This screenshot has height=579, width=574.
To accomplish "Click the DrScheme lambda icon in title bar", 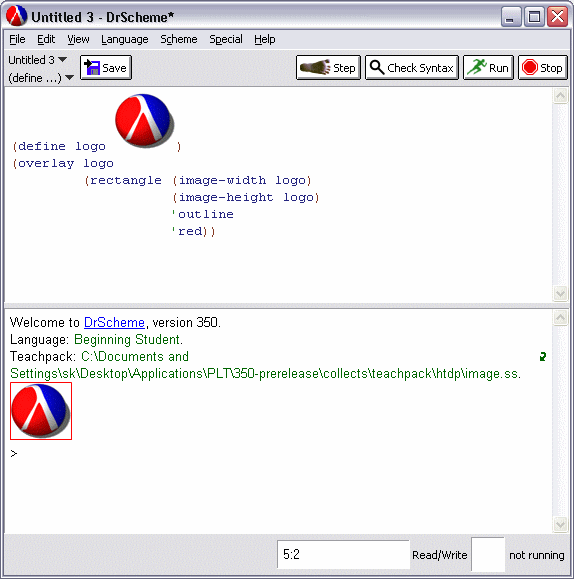I will (x=16, y=17).
